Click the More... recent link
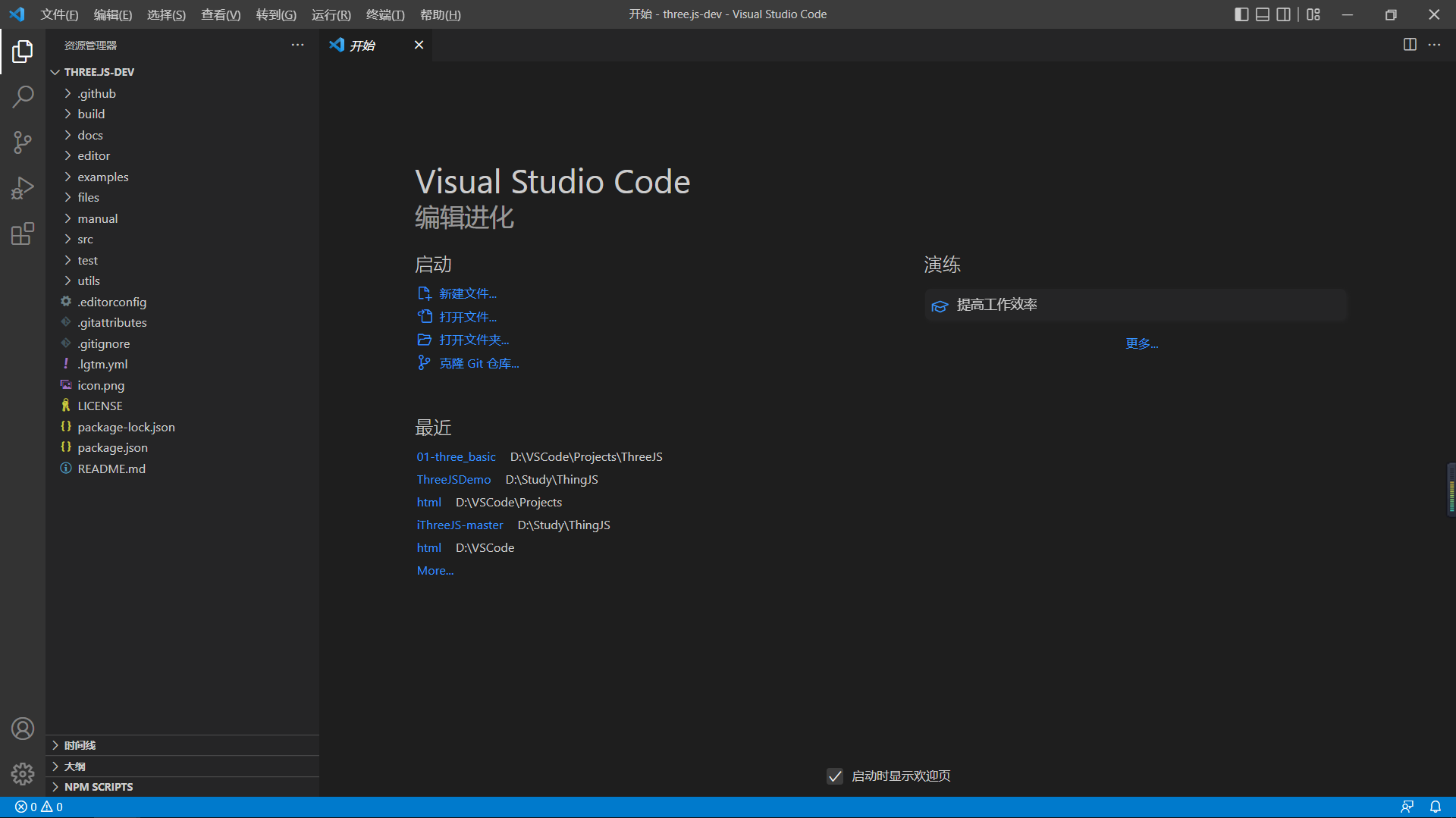Viewport: 1456px width, 818px height. click(x=435, y=570)
